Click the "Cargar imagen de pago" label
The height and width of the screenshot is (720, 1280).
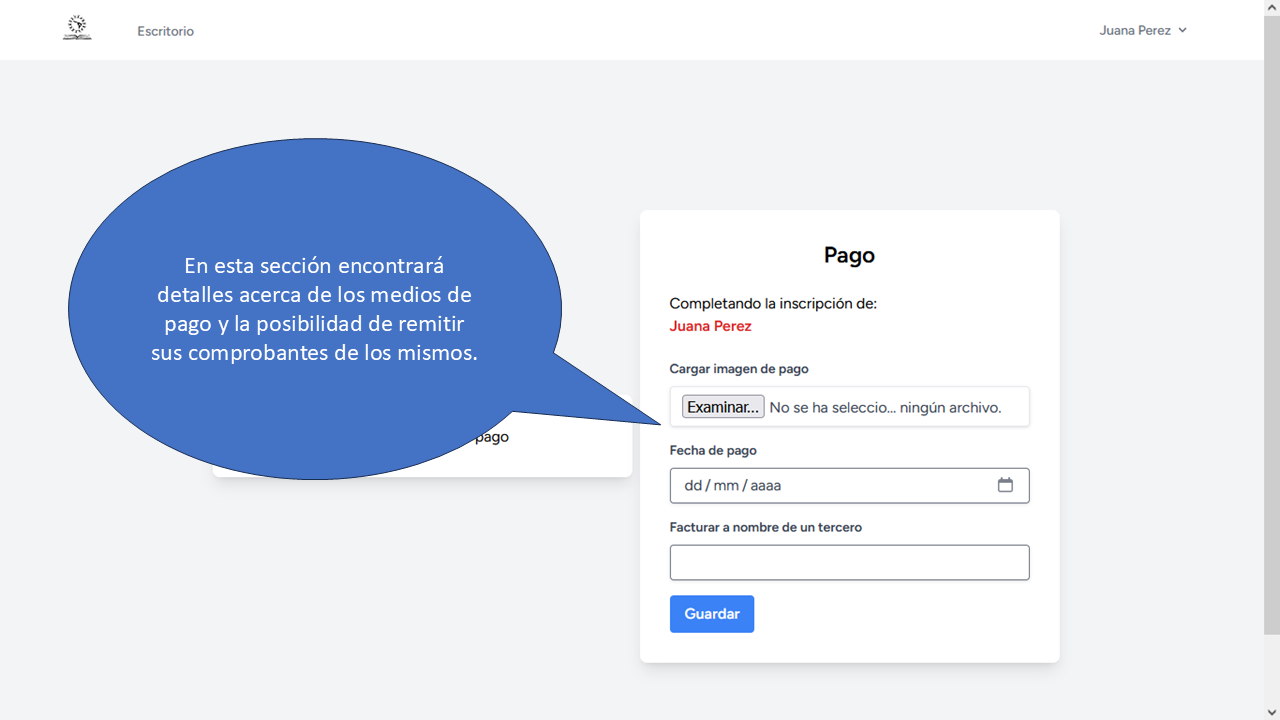point(738,369)
